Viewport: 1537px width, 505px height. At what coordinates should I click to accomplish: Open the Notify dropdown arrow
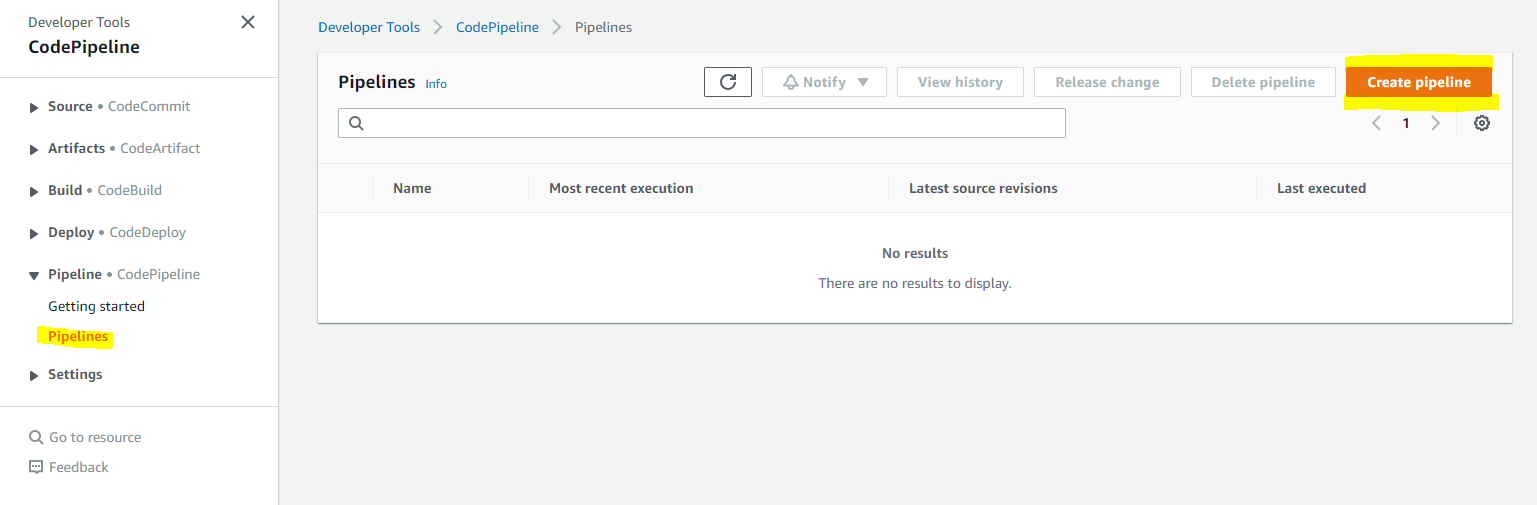863,82
